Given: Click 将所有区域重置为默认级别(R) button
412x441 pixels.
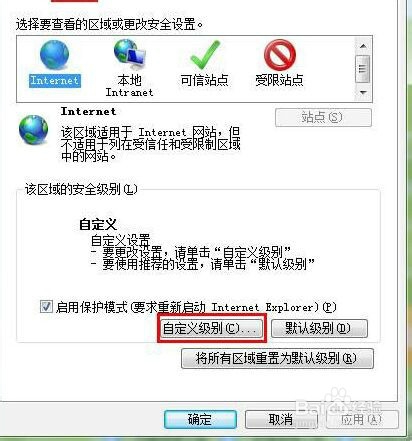Looking at the screenshot, I should click(x=277, y=358).
